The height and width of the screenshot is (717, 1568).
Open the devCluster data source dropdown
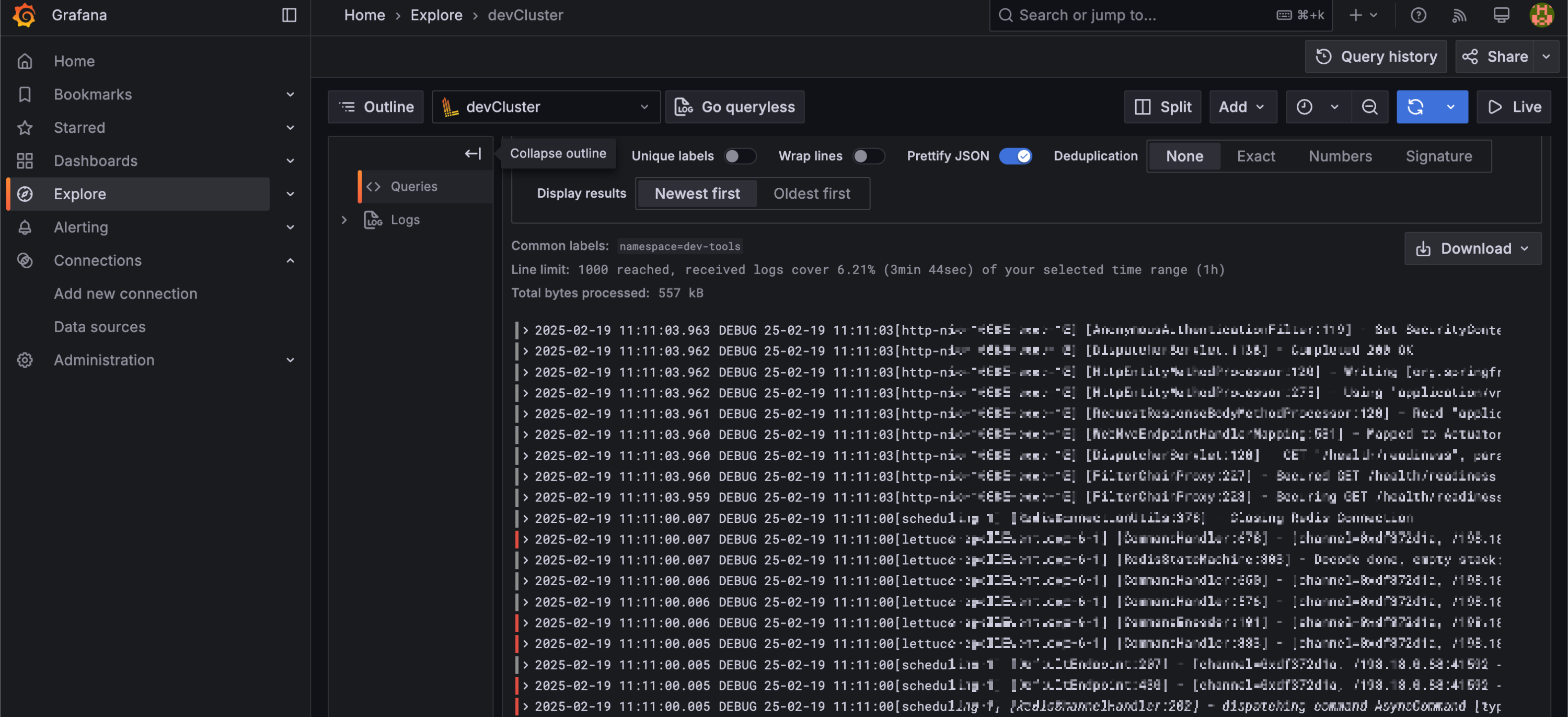pos(546,107)
